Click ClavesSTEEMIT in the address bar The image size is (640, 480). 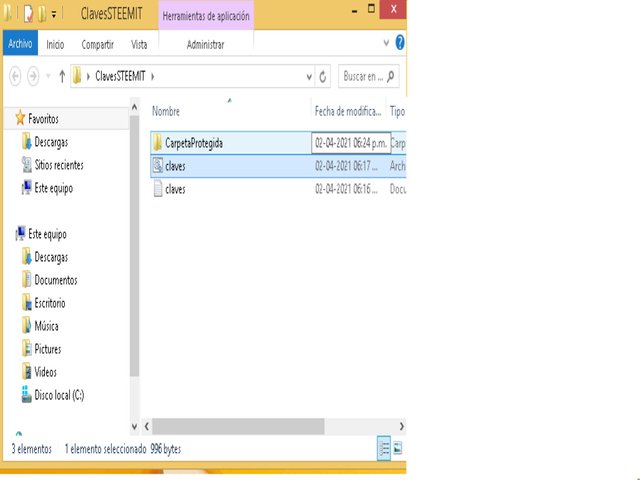tap(120, 76)
